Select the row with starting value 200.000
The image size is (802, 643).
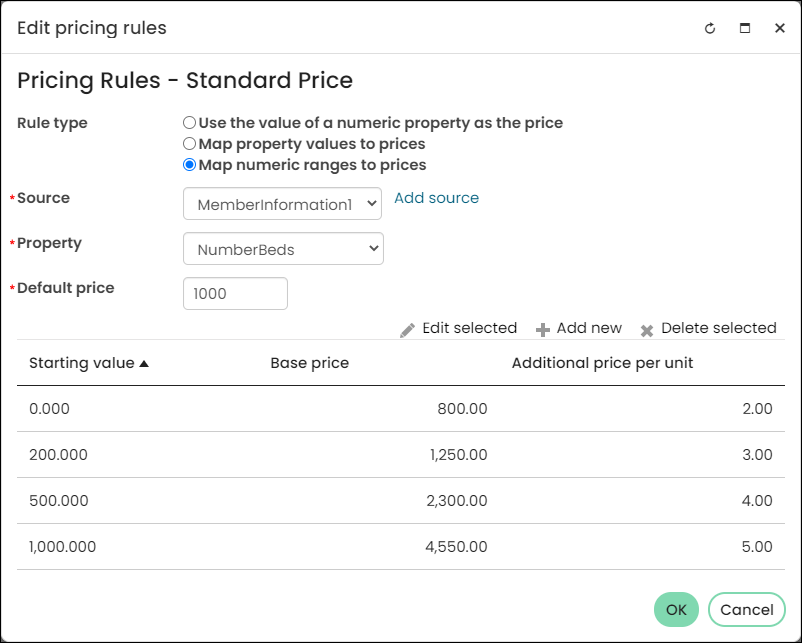(401, 455)
